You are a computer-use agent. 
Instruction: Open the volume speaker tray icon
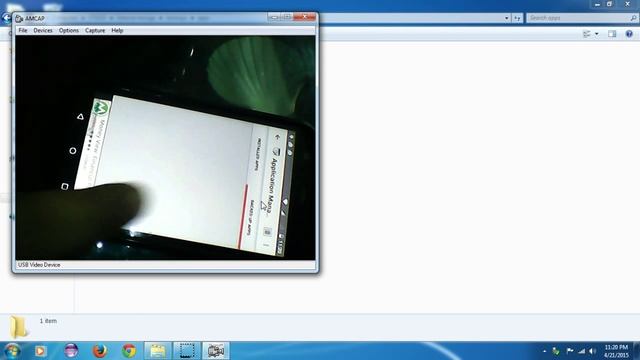tap(593, 351)
